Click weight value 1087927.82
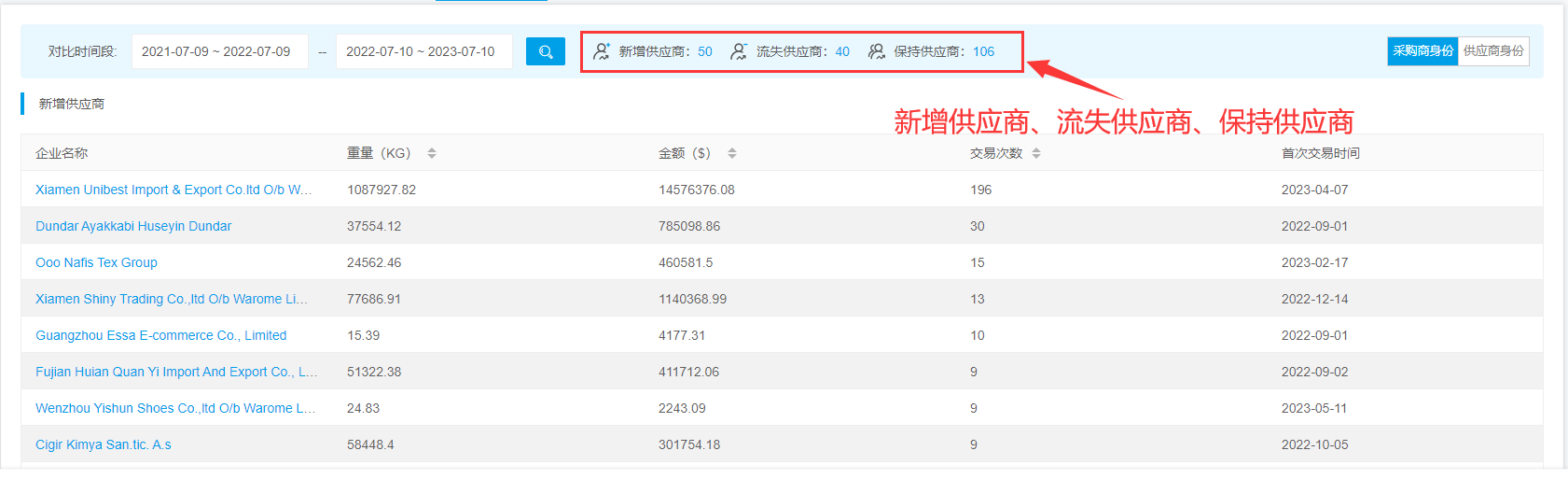 point(382,190)
